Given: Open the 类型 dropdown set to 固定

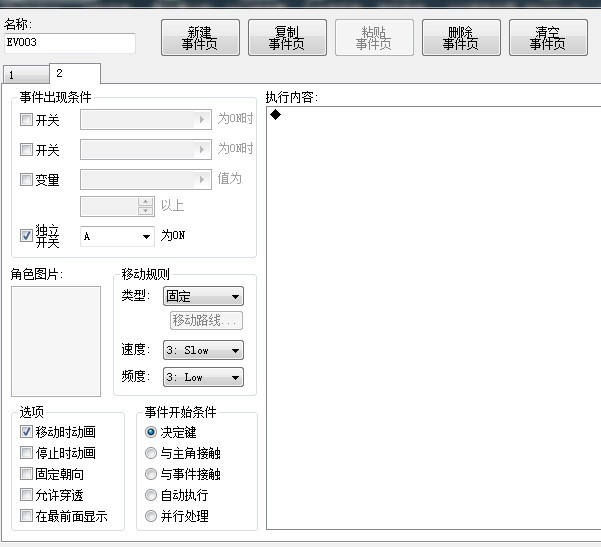Looking at the screenshot, I should click(203, 296).
